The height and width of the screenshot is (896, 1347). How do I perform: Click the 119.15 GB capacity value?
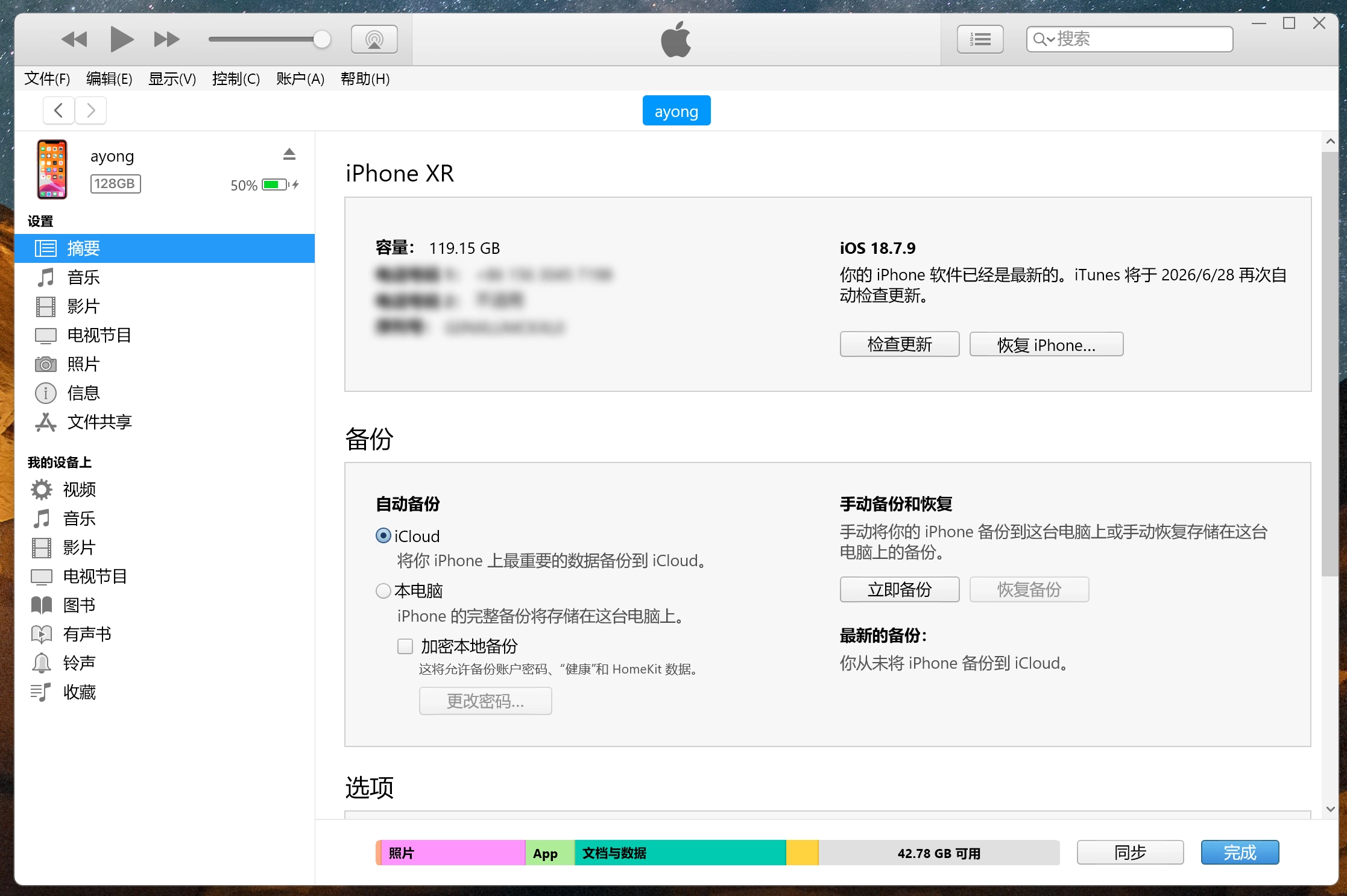coord(464,248)
